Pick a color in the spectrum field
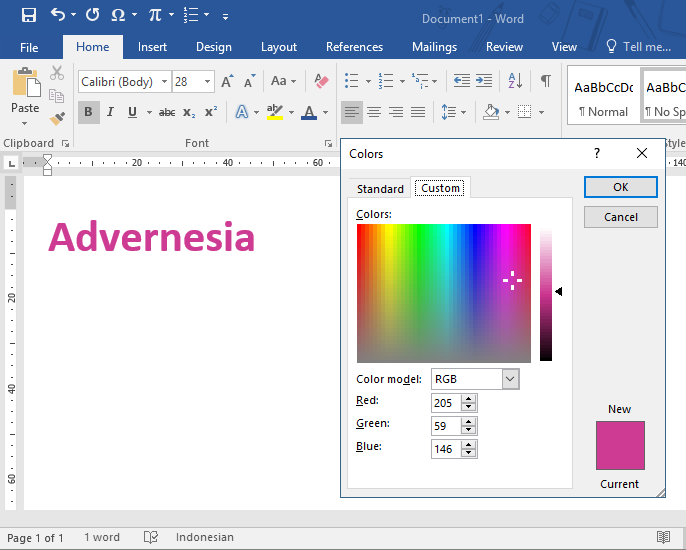Screen dimensions: 686x550 [x=444, y=293]
